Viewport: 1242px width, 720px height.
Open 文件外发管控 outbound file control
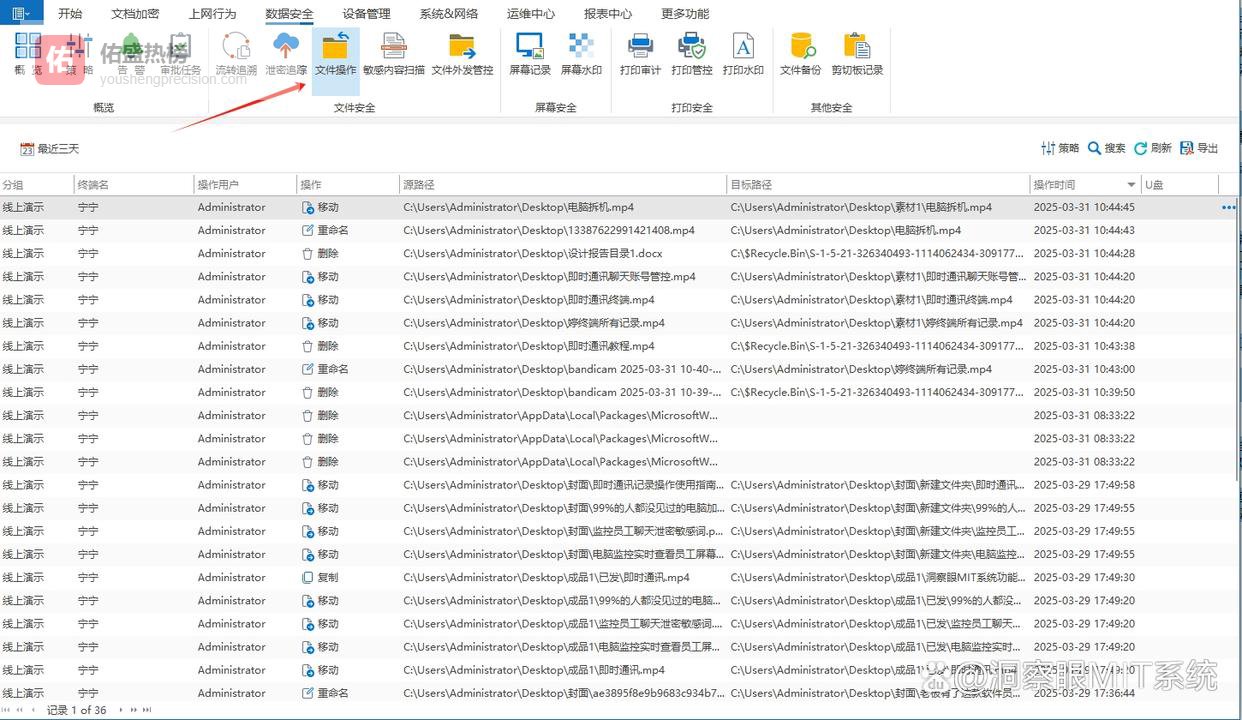(x=462, y=54)
